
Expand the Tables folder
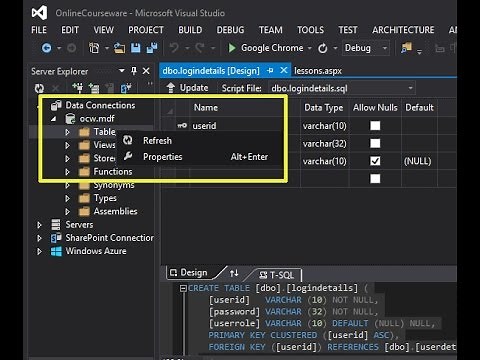coord(67,132)
